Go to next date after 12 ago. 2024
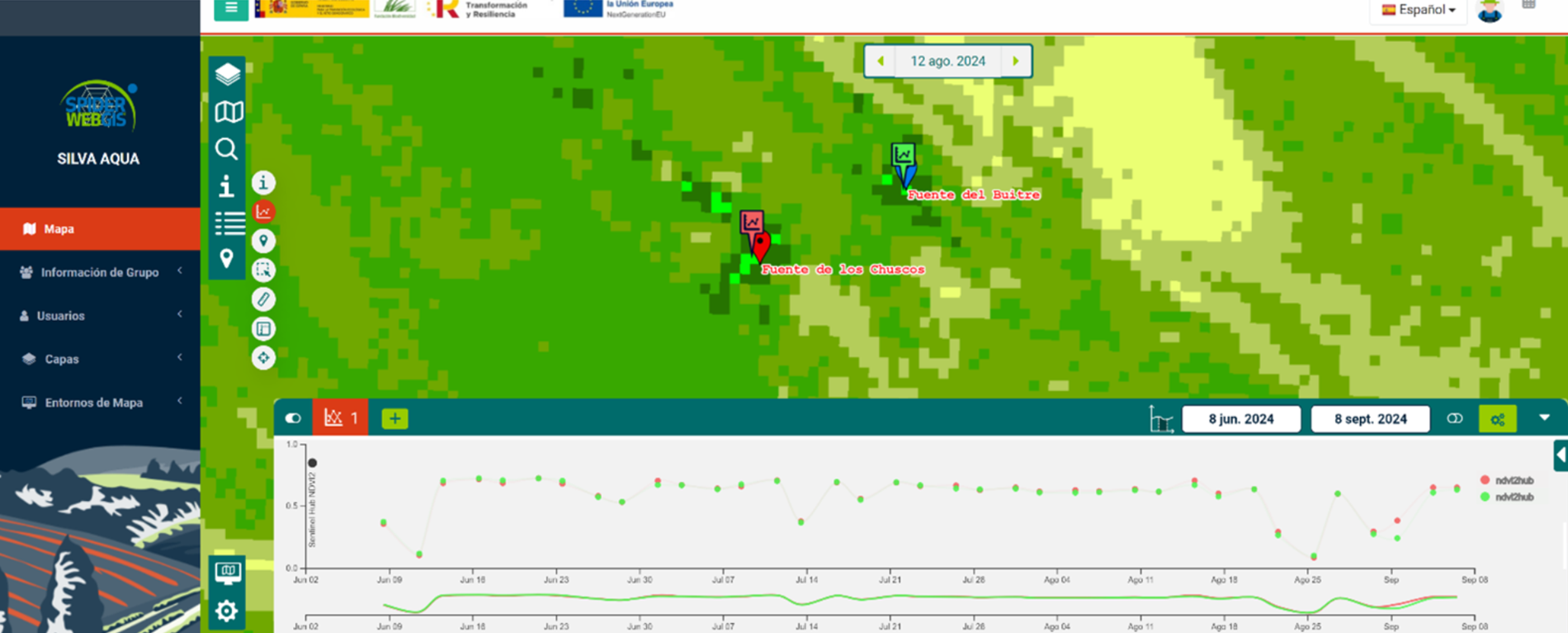 (x=1016, y=61)
